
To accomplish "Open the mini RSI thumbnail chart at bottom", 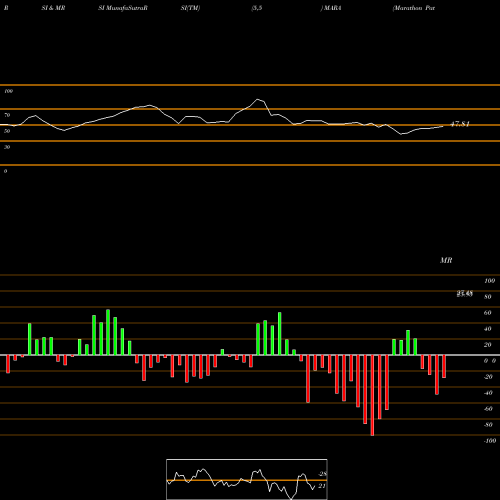I will [x=247, y=479].
